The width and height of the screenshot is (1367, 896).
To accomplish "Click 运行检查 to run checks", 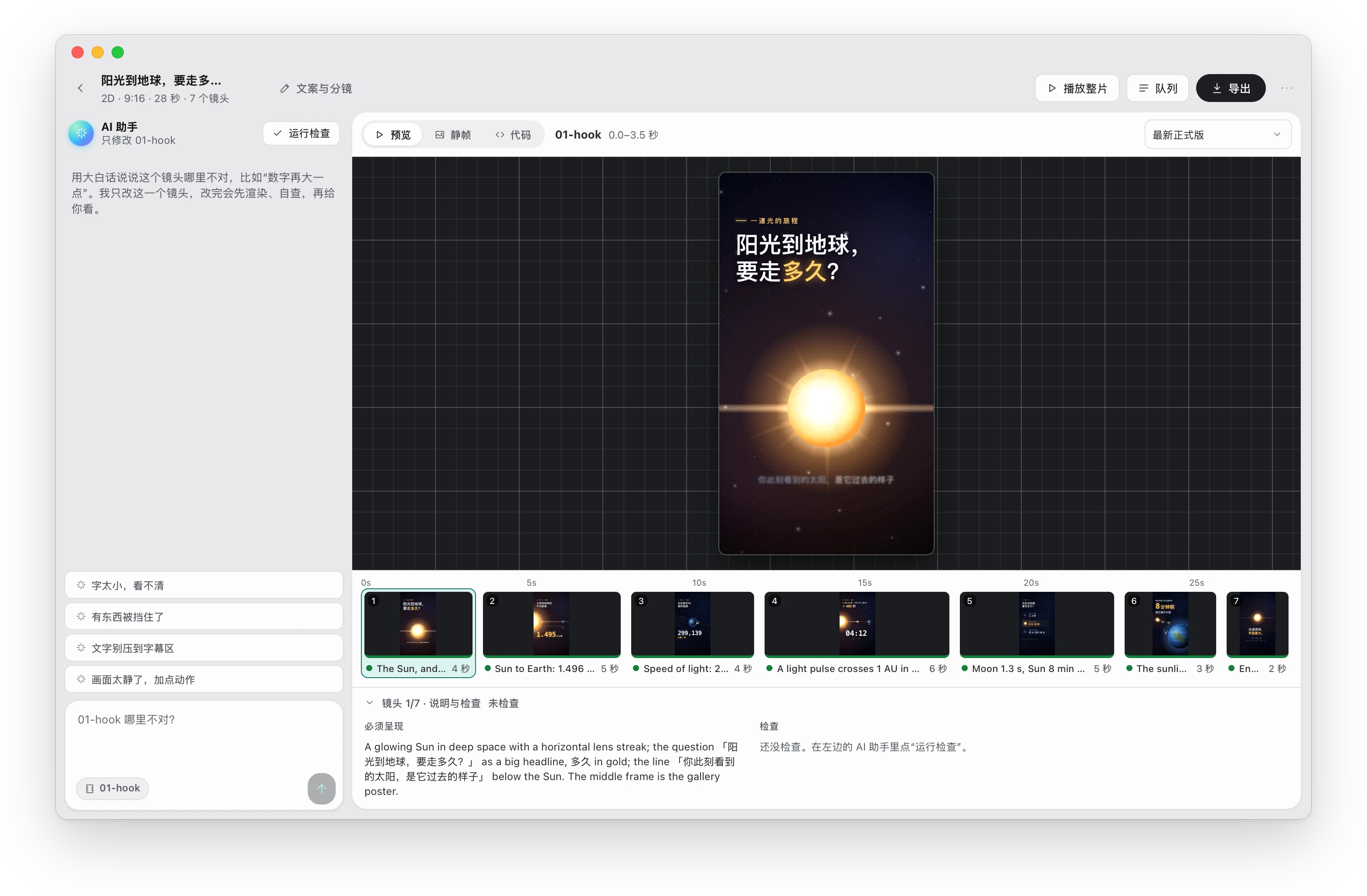I will pos(302,133).
